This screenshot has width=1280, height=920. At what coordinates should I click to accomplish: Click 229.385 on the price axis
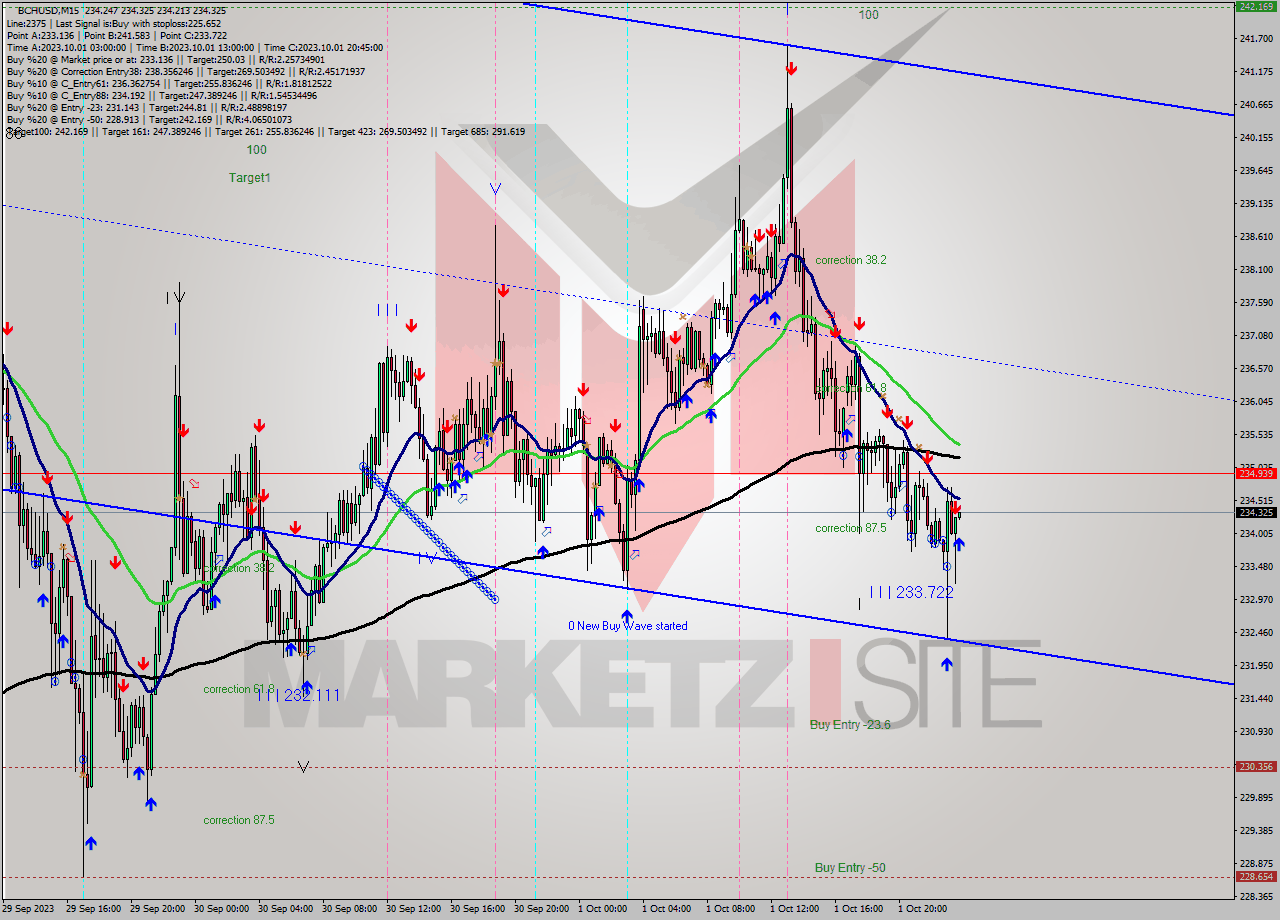[x=1256, y=831]
